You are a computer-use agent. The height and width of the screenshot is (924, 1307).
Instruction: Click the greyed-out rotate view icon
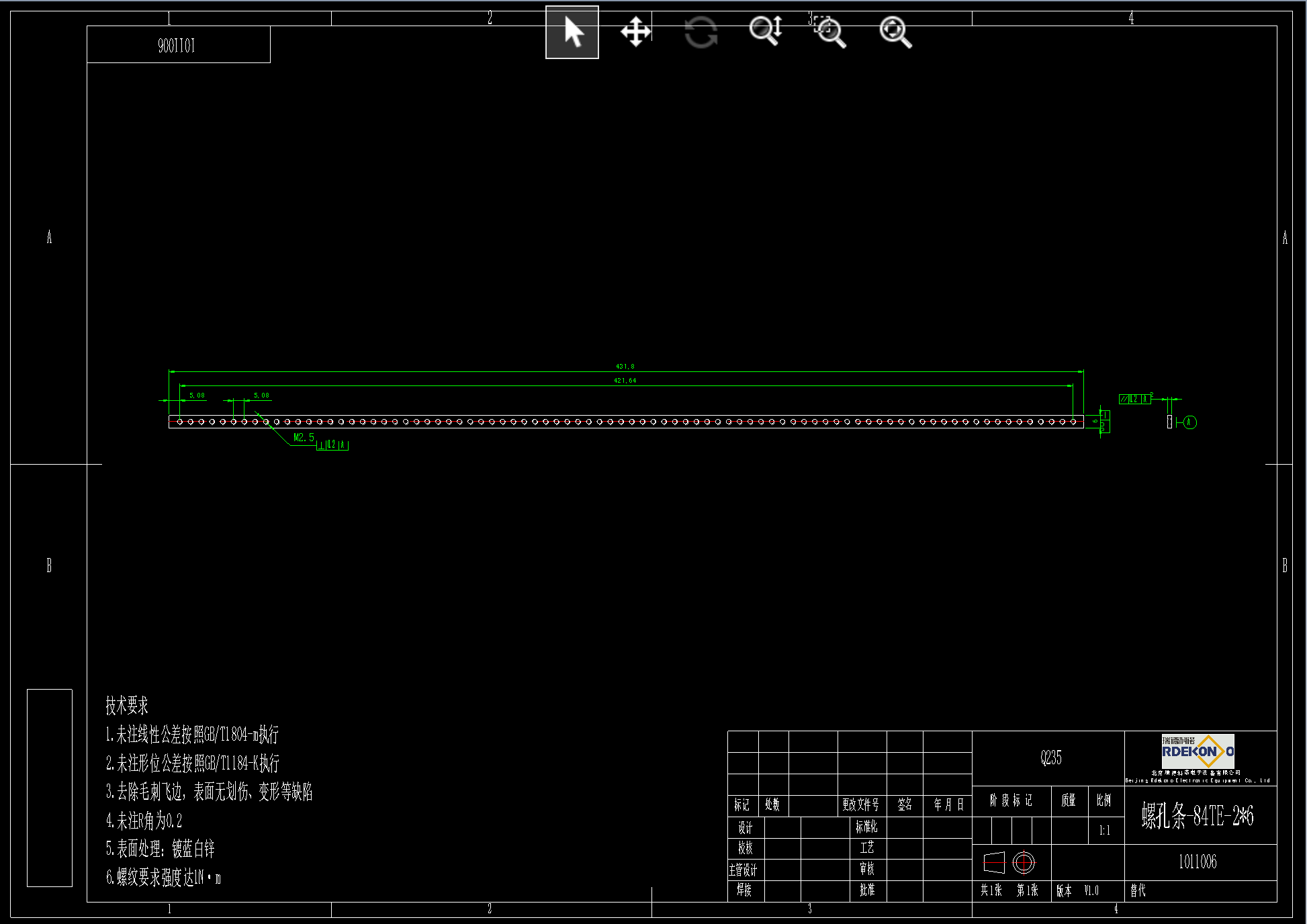coord(701,32)
